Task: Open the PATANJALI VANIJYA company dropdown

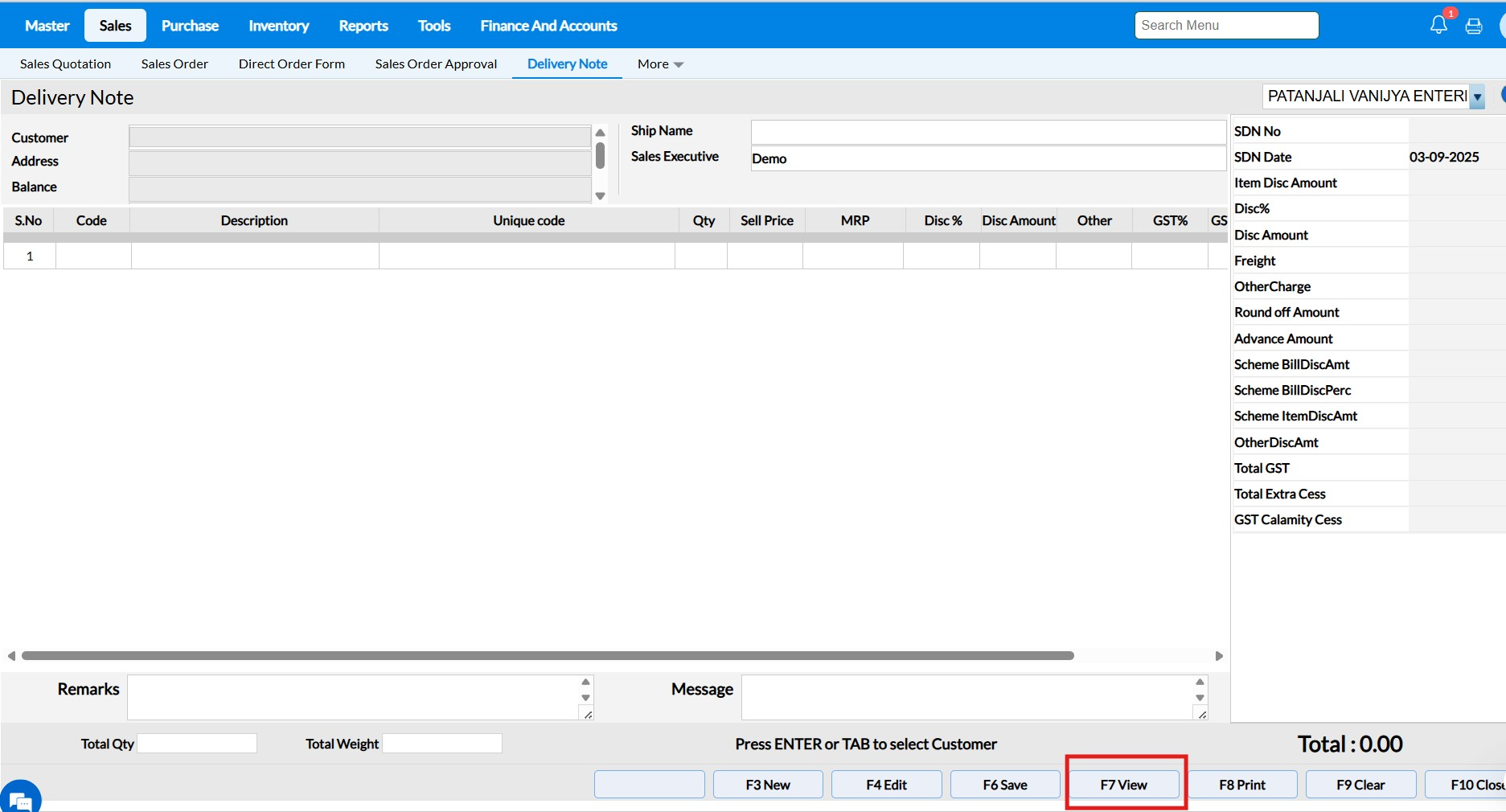Action: coord(1477,96)
